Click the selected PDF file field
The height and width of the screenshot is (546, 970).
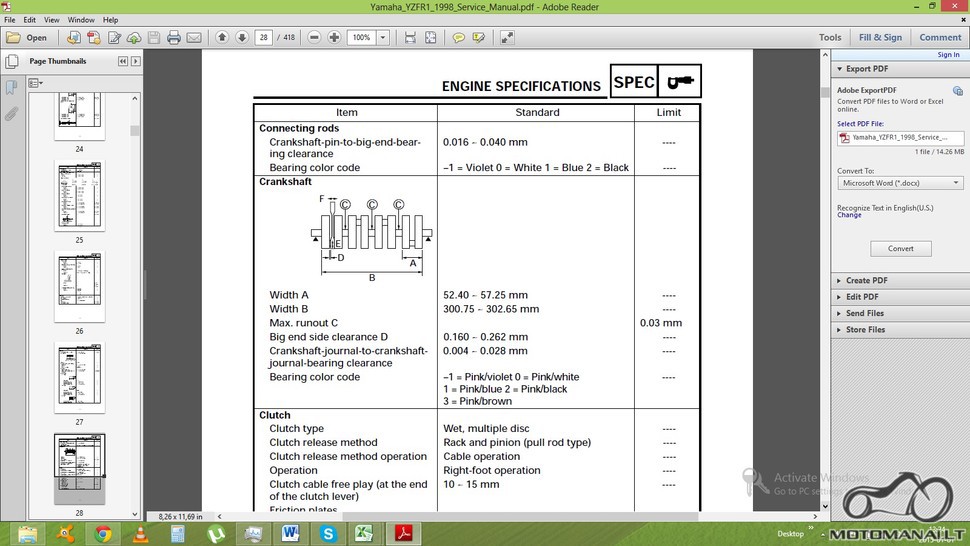(900, 138)
